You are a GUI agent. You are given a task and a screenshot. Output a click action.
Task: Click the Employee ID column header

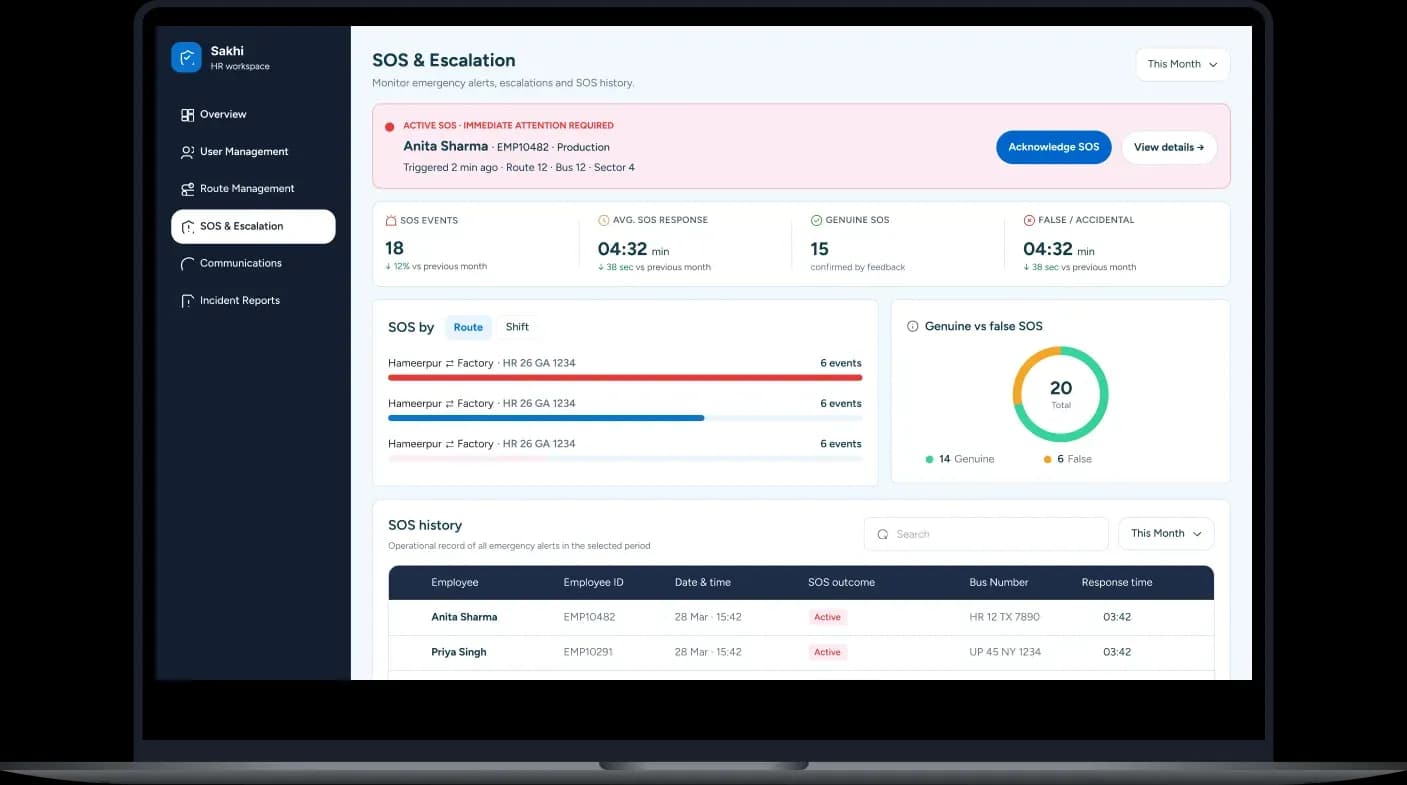(593, 582)
